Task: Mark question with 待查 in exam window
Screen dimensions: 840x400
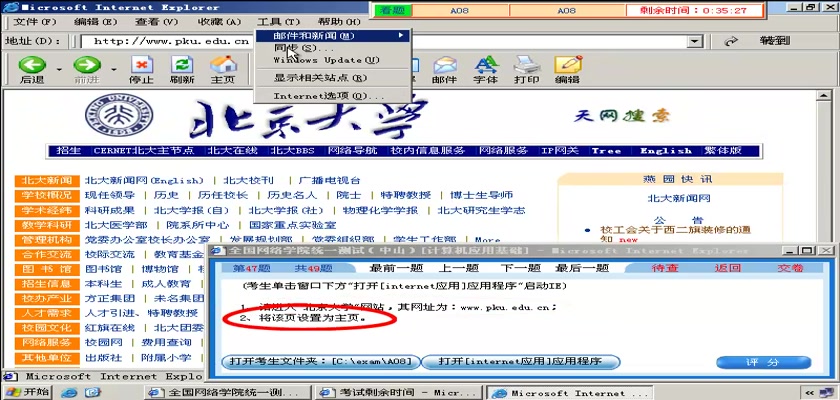Action: pos(665,268)
